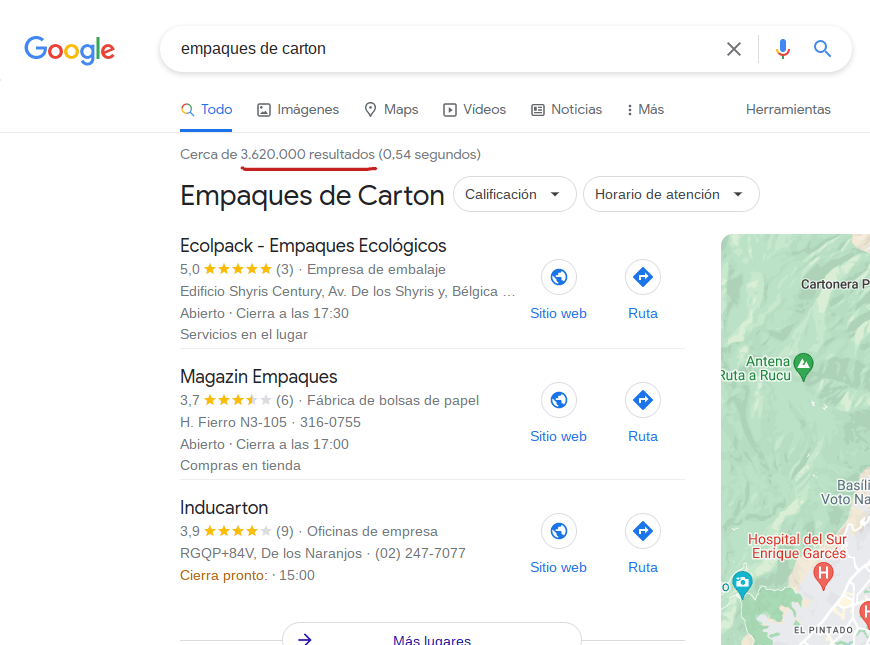Screen dimensions: 870x645
Task: Click the H. Fierro N3-105 address
Action: 233,422
